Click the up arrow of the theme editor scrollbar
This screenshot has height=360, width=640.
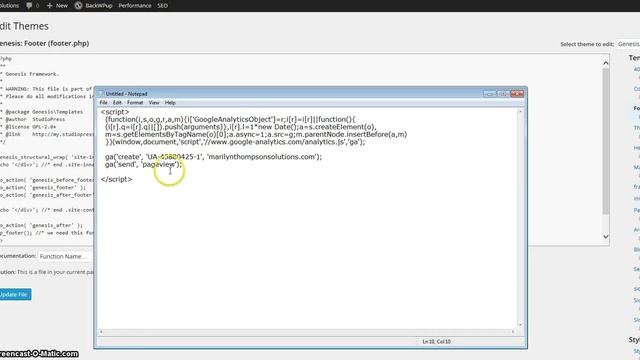(606, 63)
